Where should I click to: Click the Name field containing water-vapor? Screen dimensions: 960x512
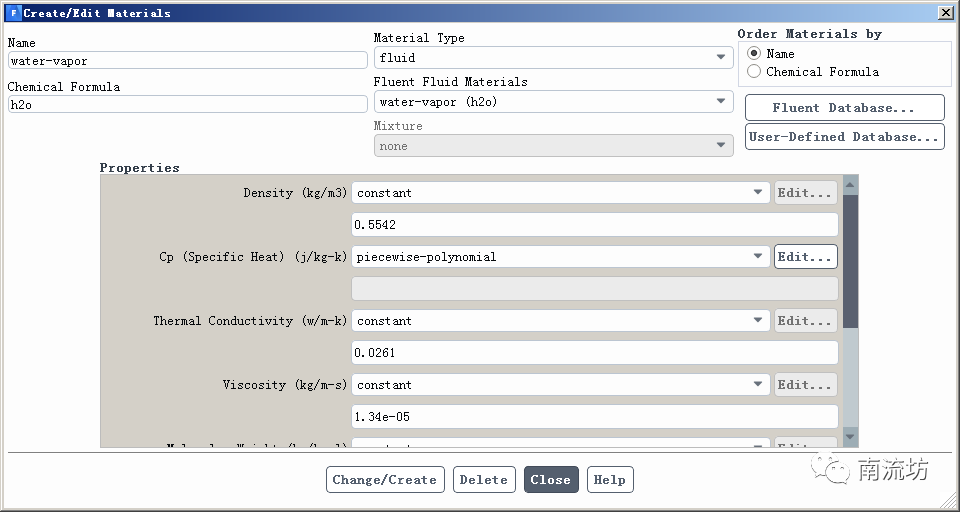pos(187,61)
